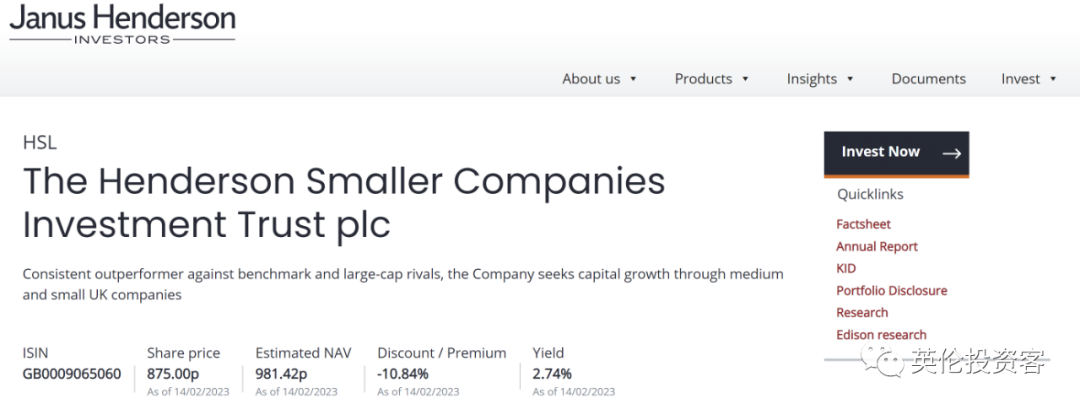Open the Portfolio Disclosure link

tap(891, 290)
